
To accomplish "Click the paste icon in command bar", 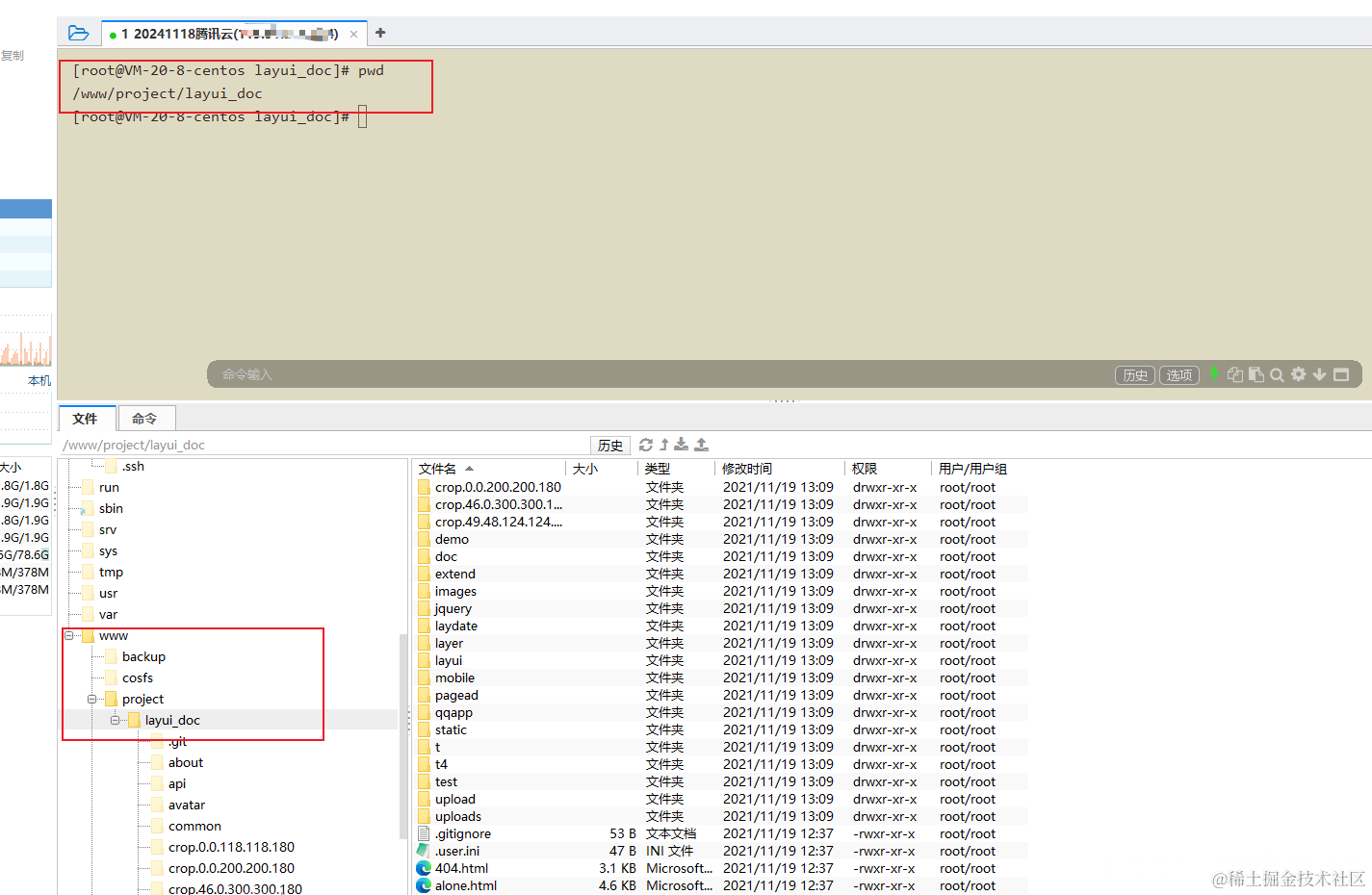I will pos(1256,374).
